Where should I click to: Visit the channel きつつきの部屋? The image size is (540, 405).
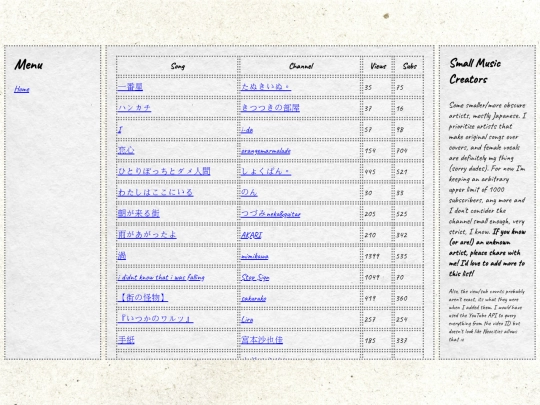point(270,108)
